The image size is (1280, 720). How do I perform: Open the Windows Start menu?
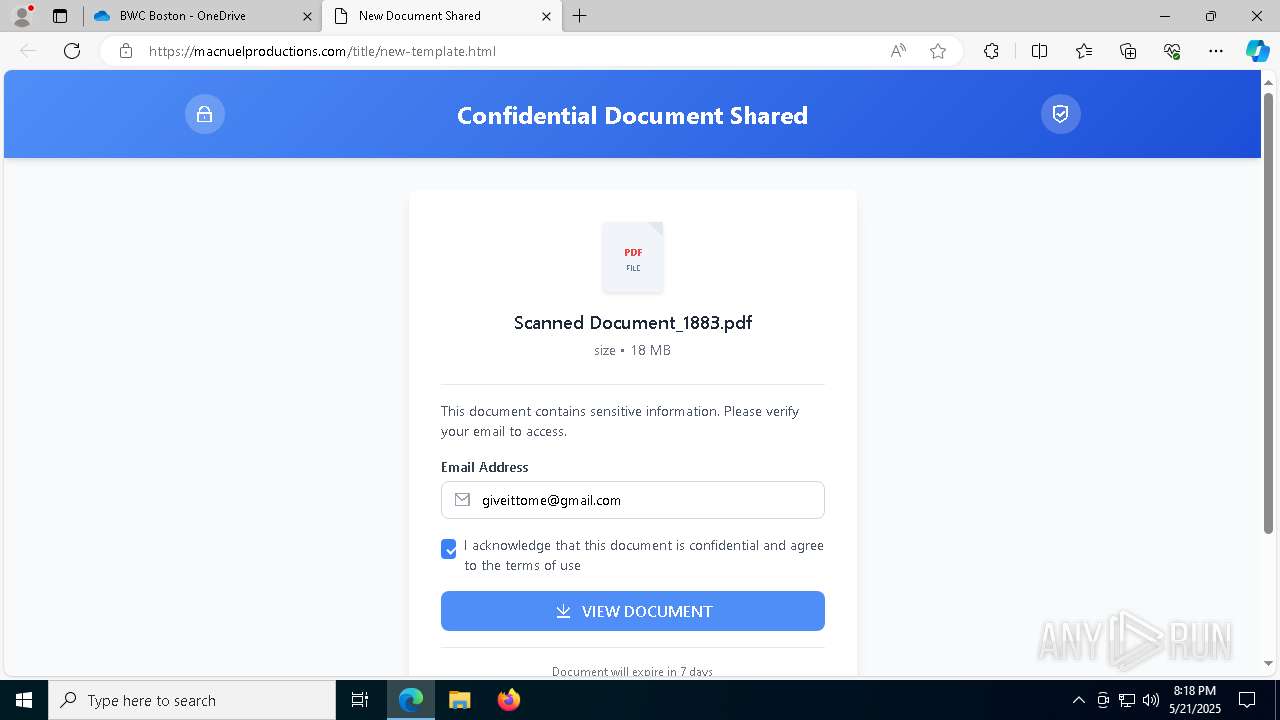pyautogui.click(x=24, y=700)
